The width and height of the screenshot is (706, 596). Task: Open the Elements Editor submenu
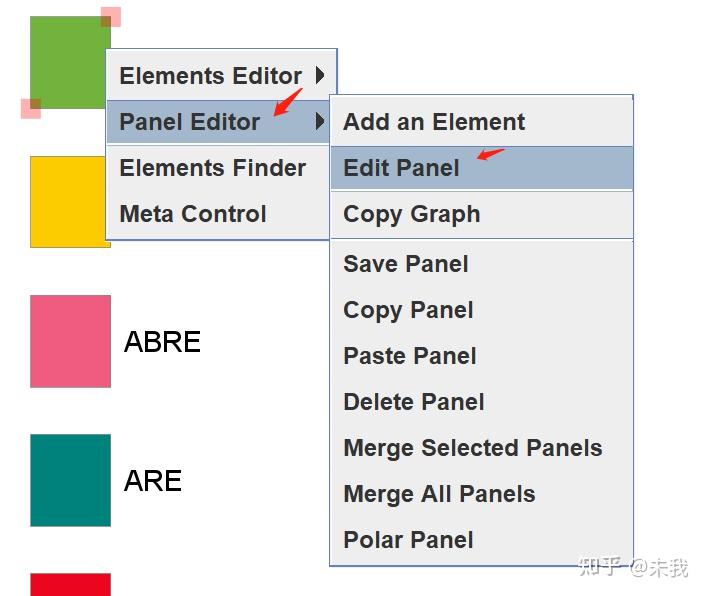pyautogui.click(x=210, y=76)
